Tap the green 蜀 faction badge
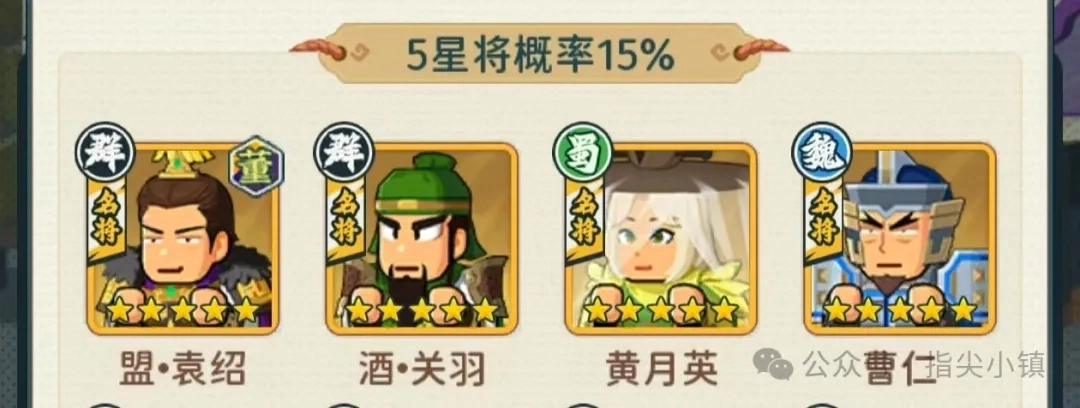 click(583, 152)
